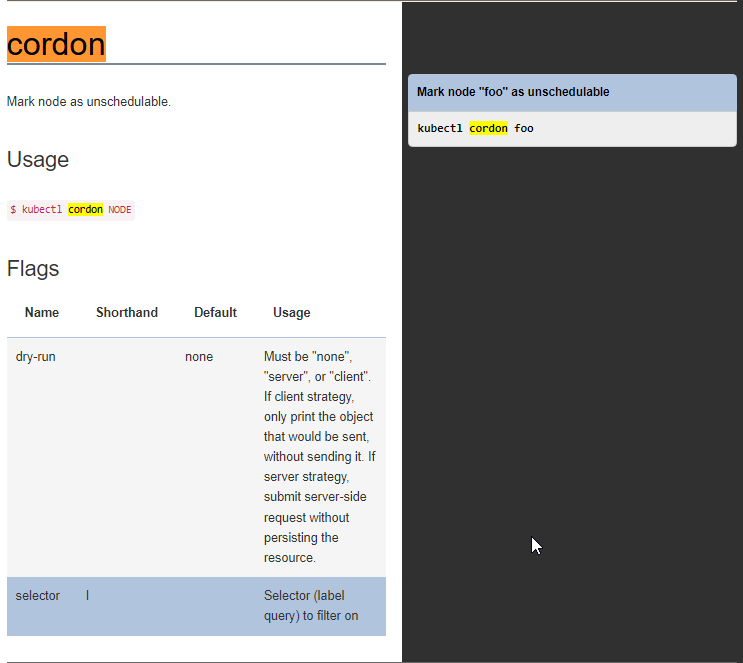Screen dimensions: 743x663
Task: Click 'Selector (label query) to filter on' text
Action: click(311, 606)
